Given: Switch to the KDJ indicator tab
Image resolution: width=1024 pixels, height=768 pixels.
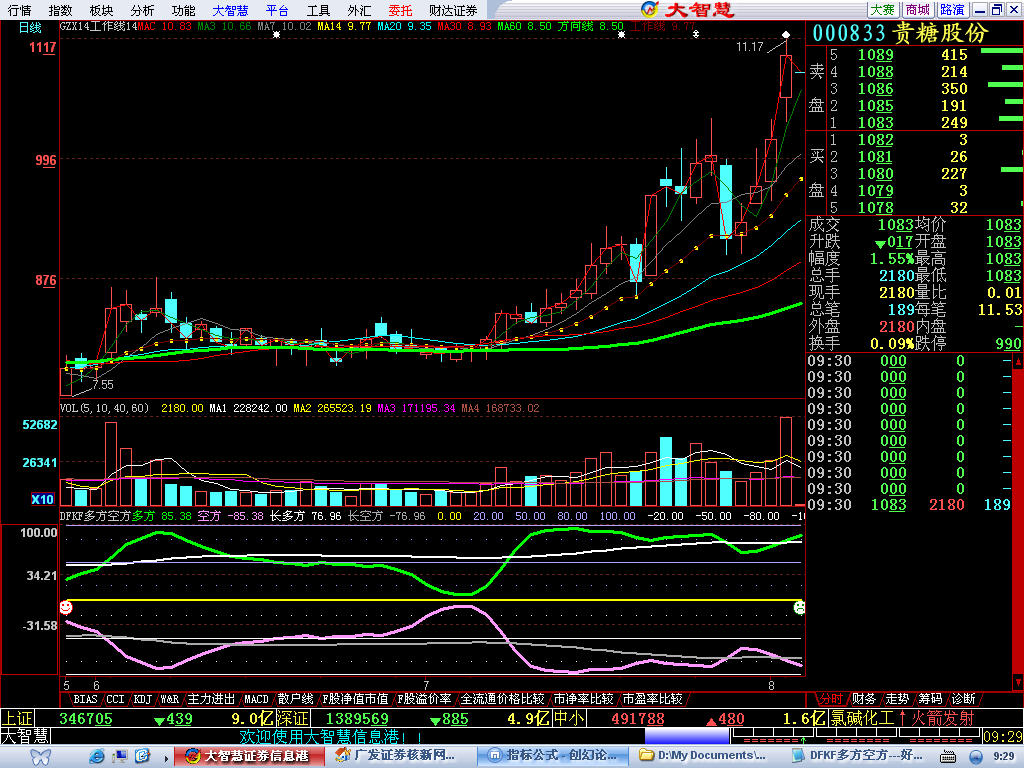Looking at the screenshot, I should 142,699.
